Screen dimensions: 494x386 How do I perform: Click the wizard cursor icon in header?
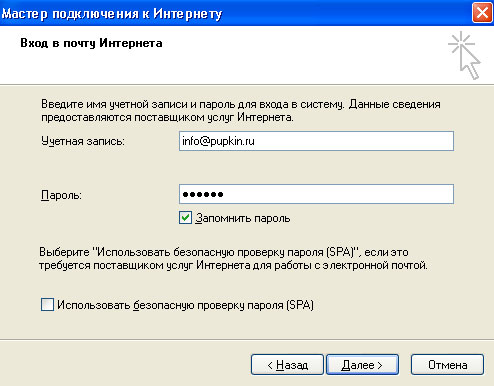[x=464, y=55]
